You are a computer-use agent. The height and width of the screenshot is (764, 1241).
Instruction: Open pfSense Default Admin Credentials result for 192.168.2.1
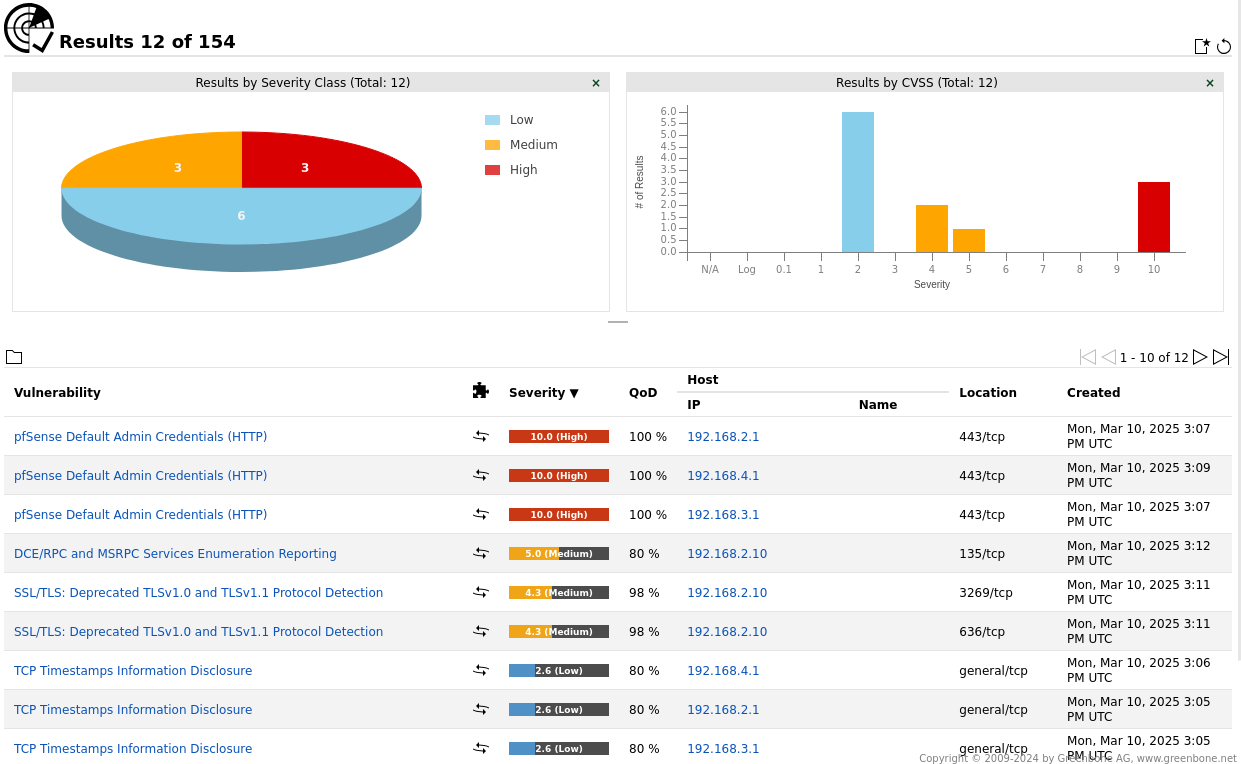coord(140,437)
